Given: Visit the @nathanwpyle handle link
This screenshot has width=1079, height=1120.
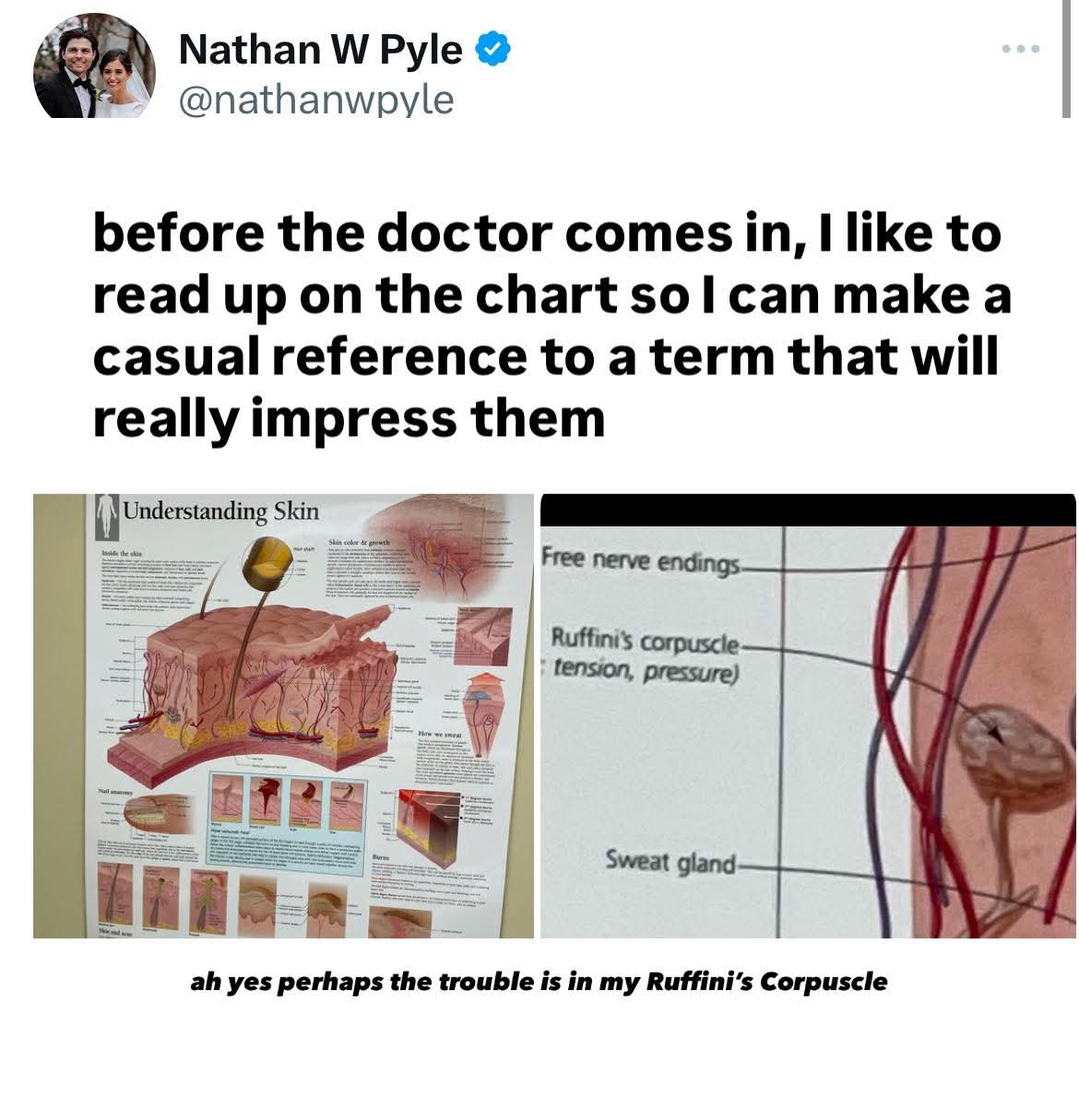Looking at the screenshot, I should coord(316,98).
